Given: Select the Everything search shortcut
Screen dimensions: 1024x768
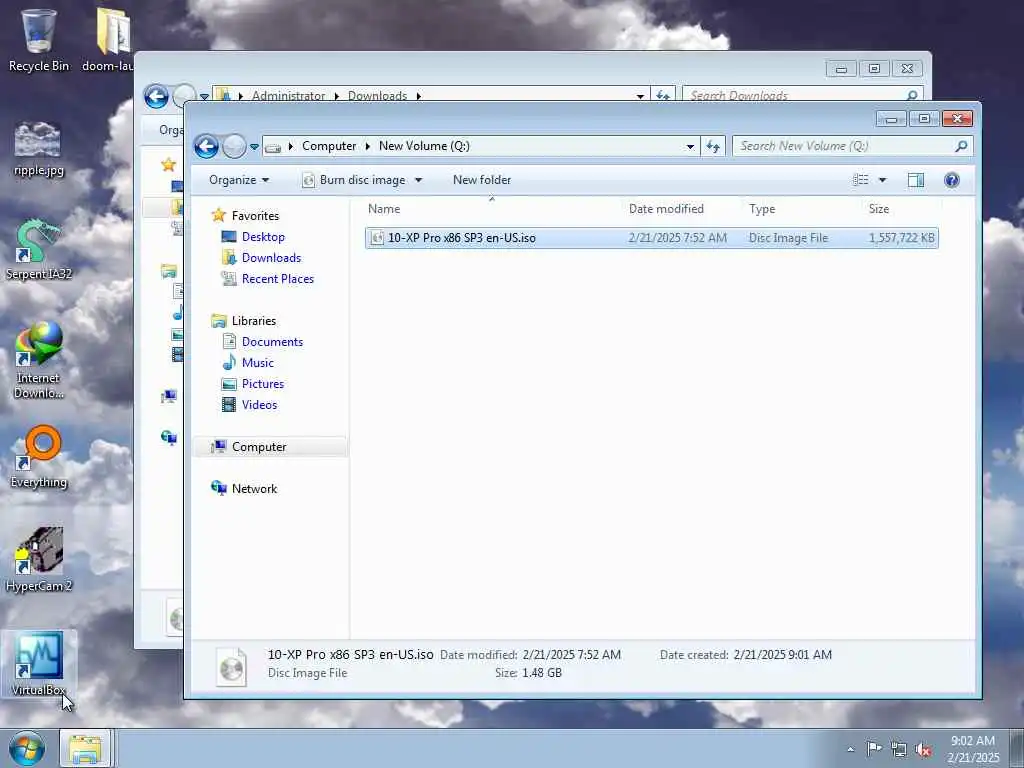Looking at the screenshot, I should tap(39, 457).
